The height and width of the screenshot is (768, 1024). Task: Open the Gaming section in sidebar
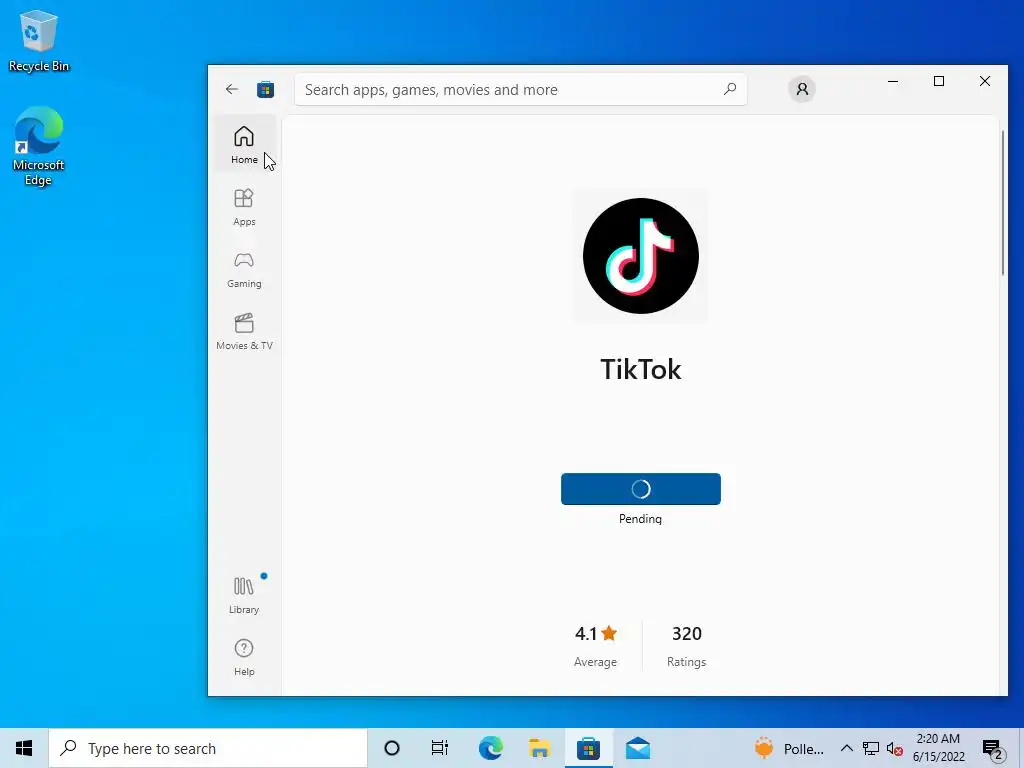[244, 269]
